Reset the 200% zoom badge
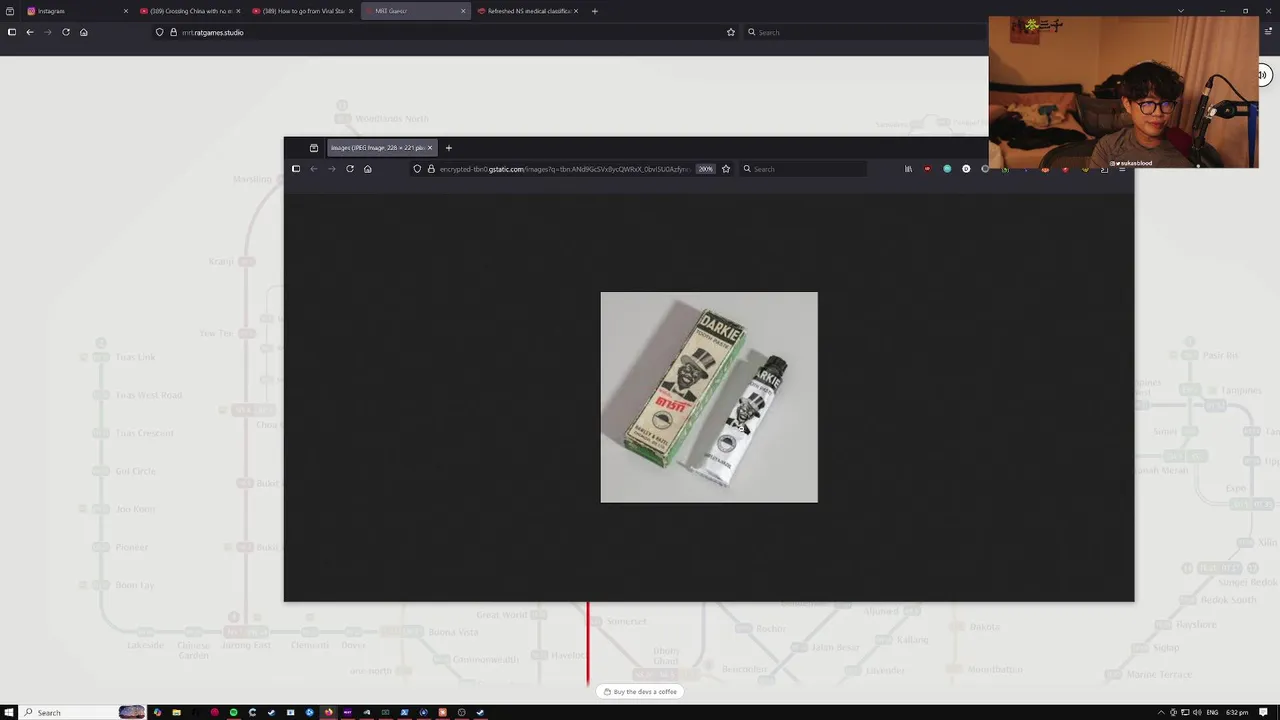Image resolution: width=1280 pixels, height=720 pixels. point(706,169)
